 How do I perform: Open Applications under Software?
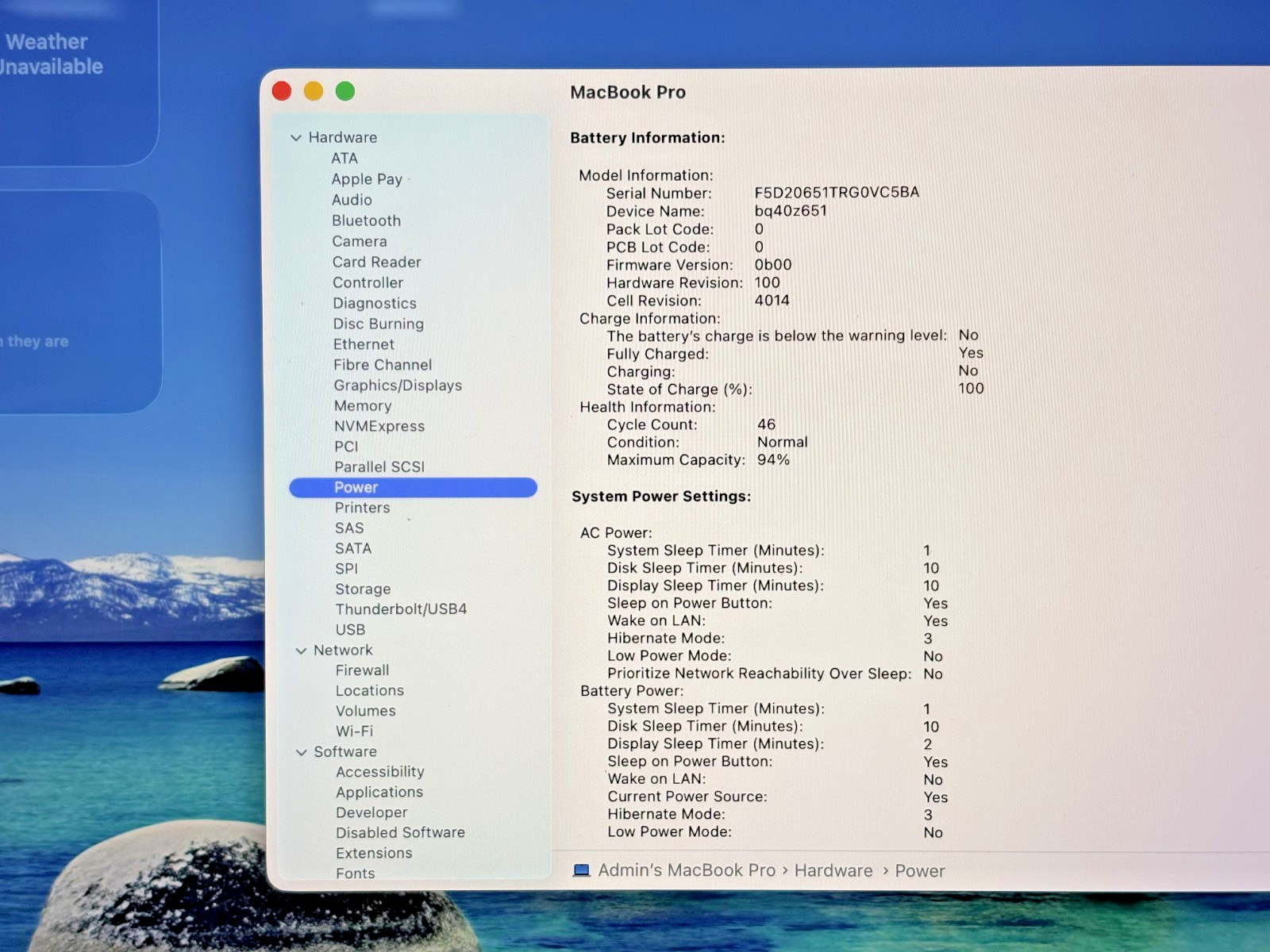(x=379, y=792)
